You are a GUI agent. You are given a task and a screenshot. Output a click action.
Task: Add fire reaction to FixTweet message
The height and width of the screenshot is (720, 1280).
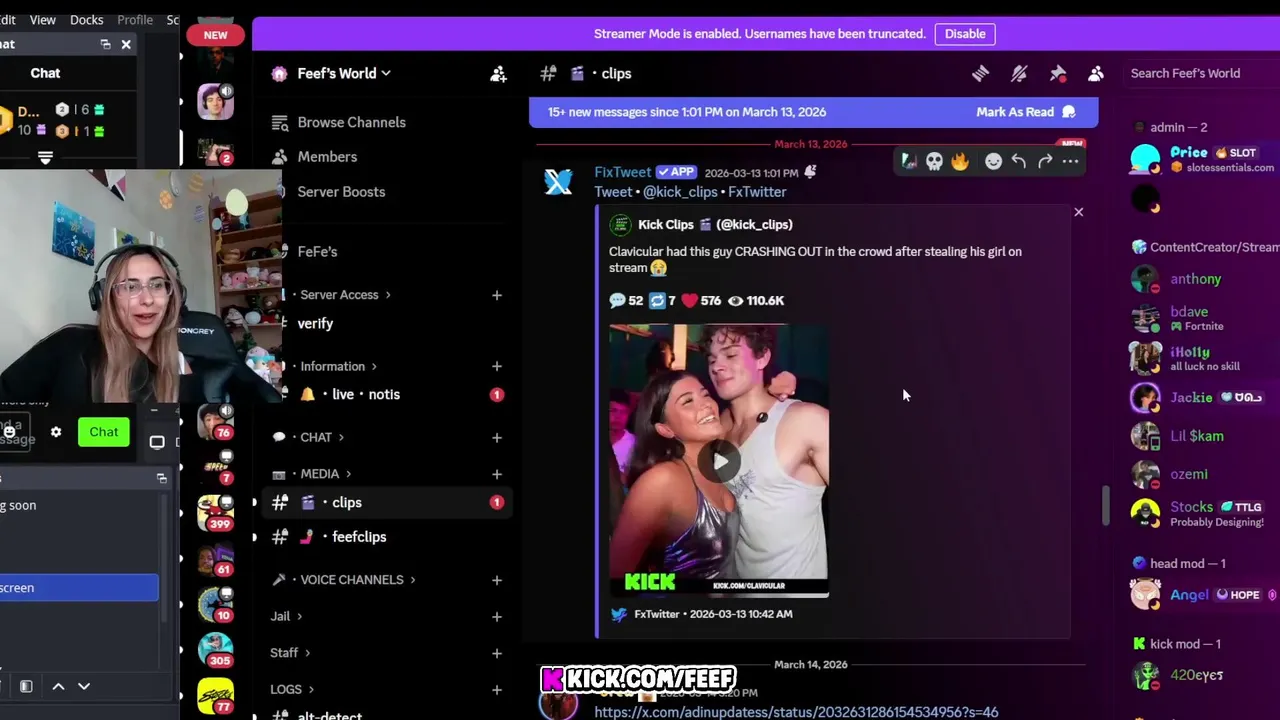coord(960,161)
